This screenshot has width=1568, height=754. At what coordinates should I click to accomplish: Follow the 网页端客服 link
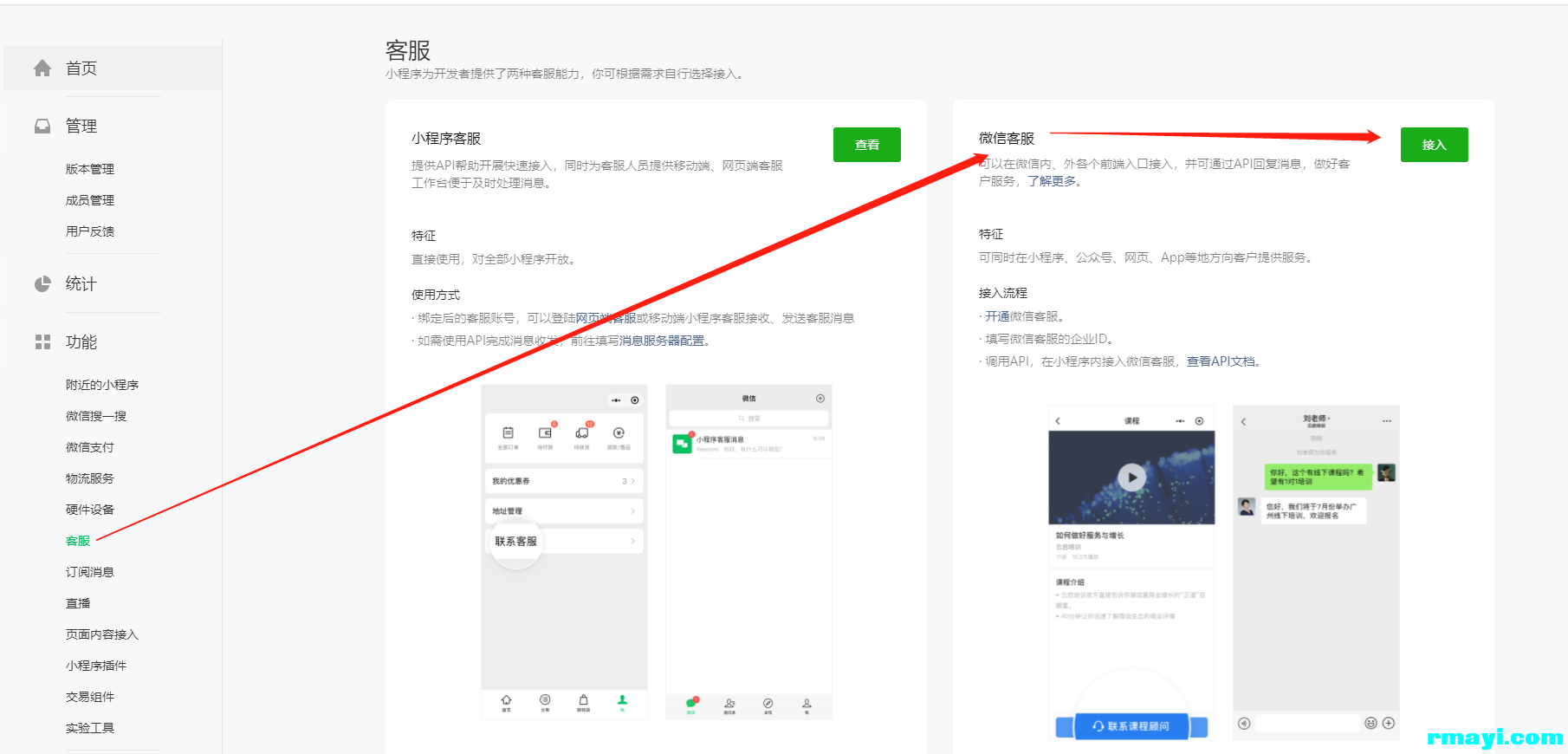(x=606, y=318)
